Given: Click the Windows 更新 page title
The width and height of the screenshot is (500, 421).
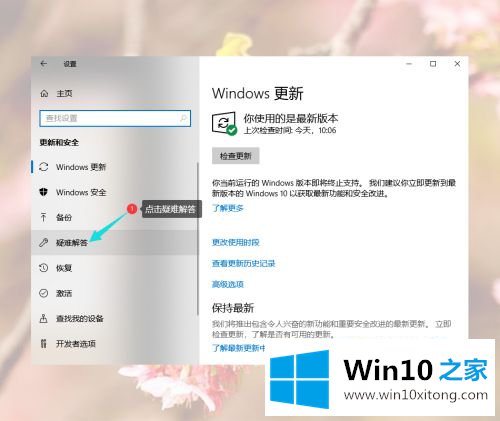Looking at the screenshot, I should tap(258, 93).
